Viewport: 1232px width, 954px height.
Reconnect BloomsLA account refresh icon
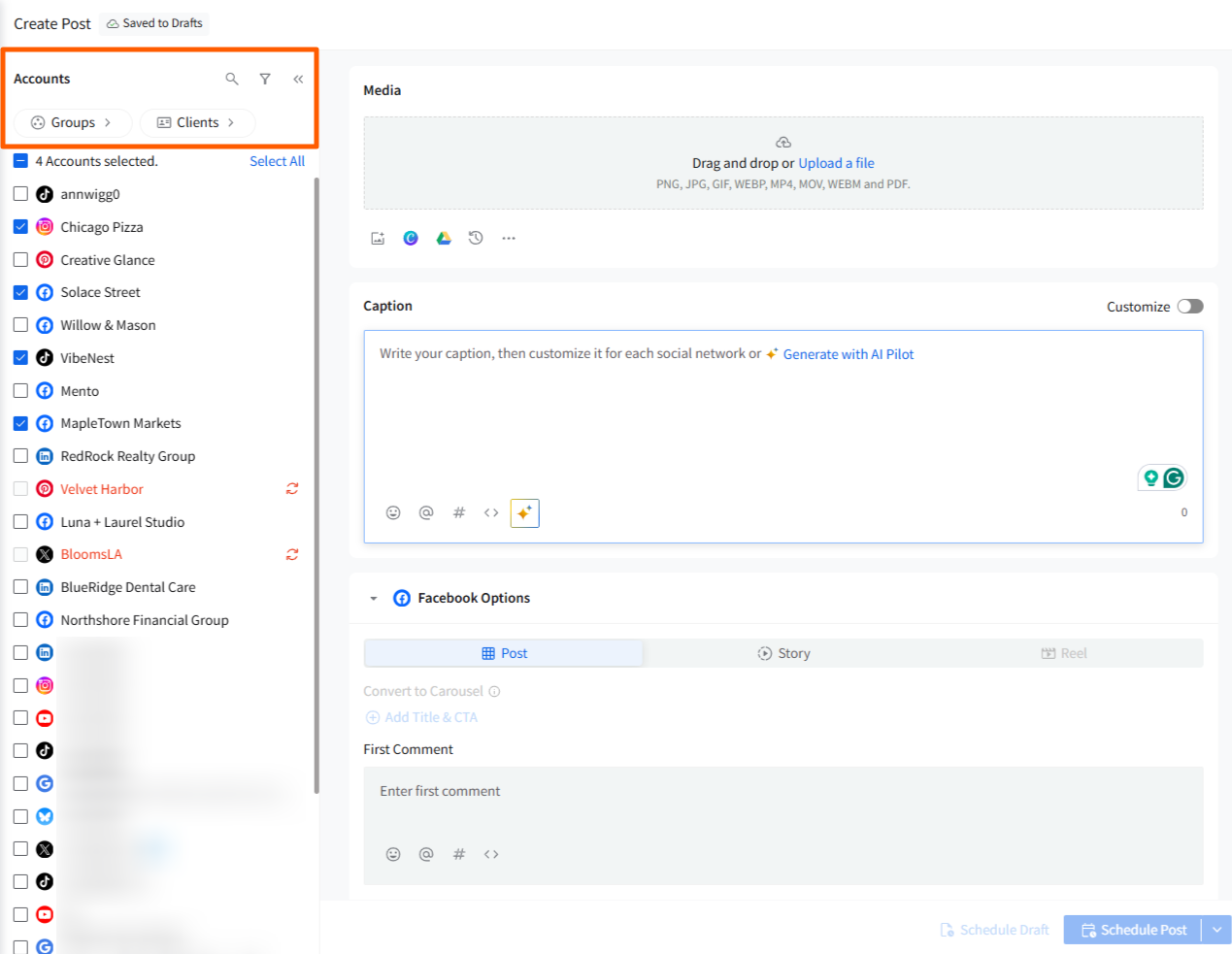(292, 554)
